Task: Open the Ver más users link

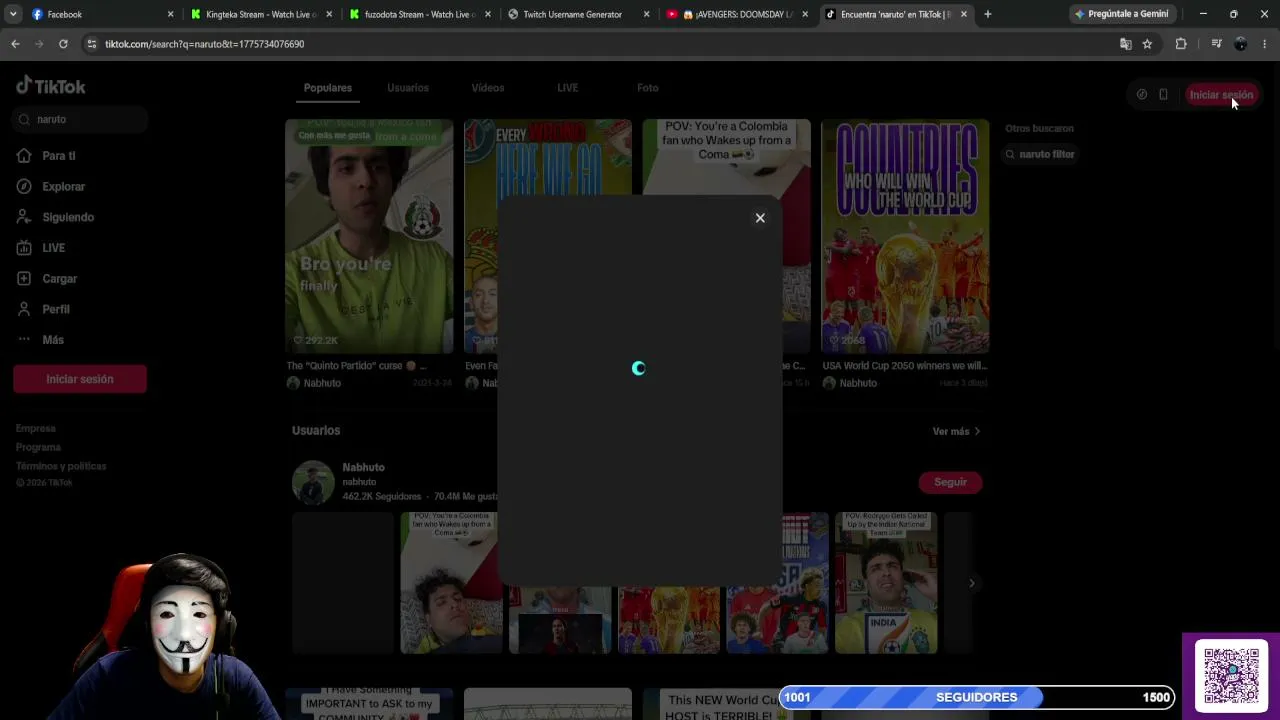Action: 956,431
